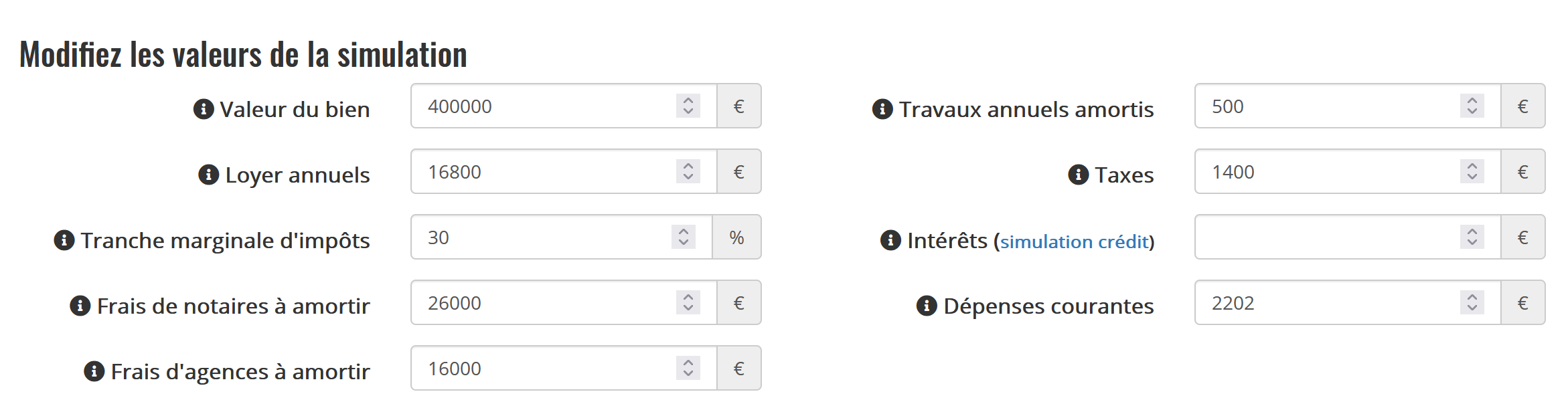Click info icon next to Loyer annuels
The image size is (1568, 404).
tap(209, 175)
